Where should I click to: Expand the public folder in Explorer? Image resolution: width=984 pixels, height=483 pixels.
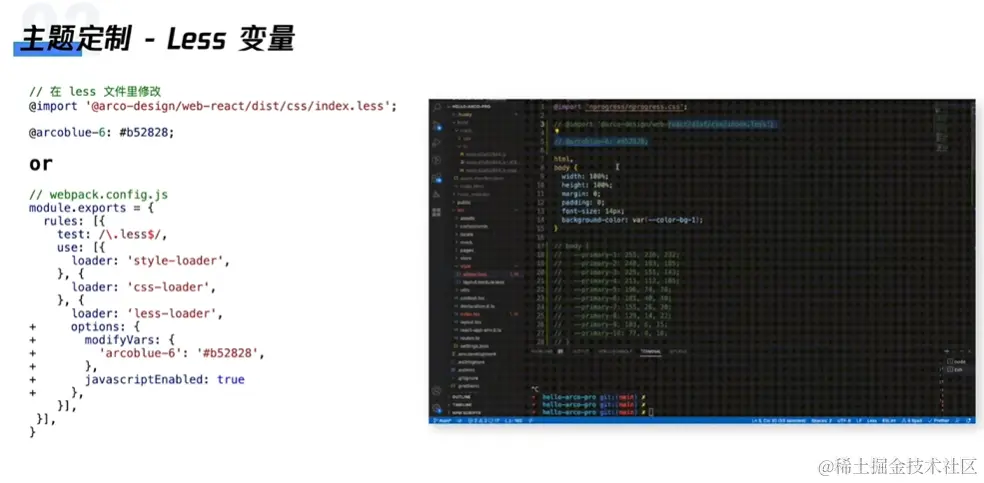464,203
